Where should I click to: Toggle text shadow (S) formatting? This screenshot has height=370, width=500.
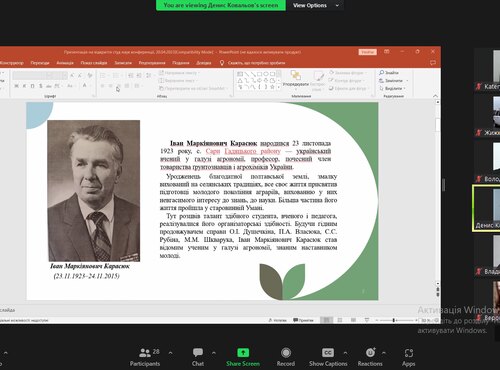point(40,86)
